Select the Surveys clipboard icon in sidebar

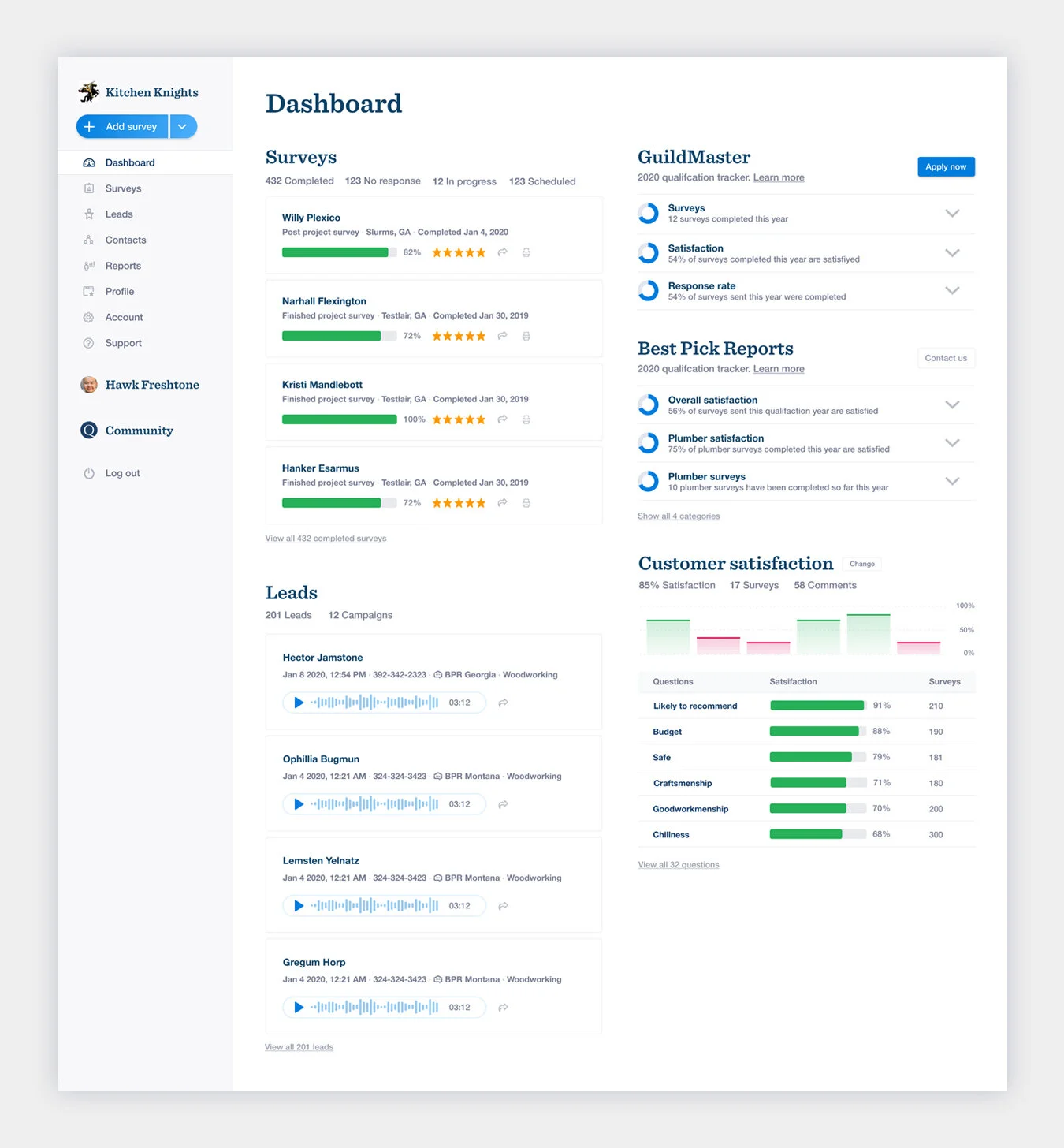point(89,188)
